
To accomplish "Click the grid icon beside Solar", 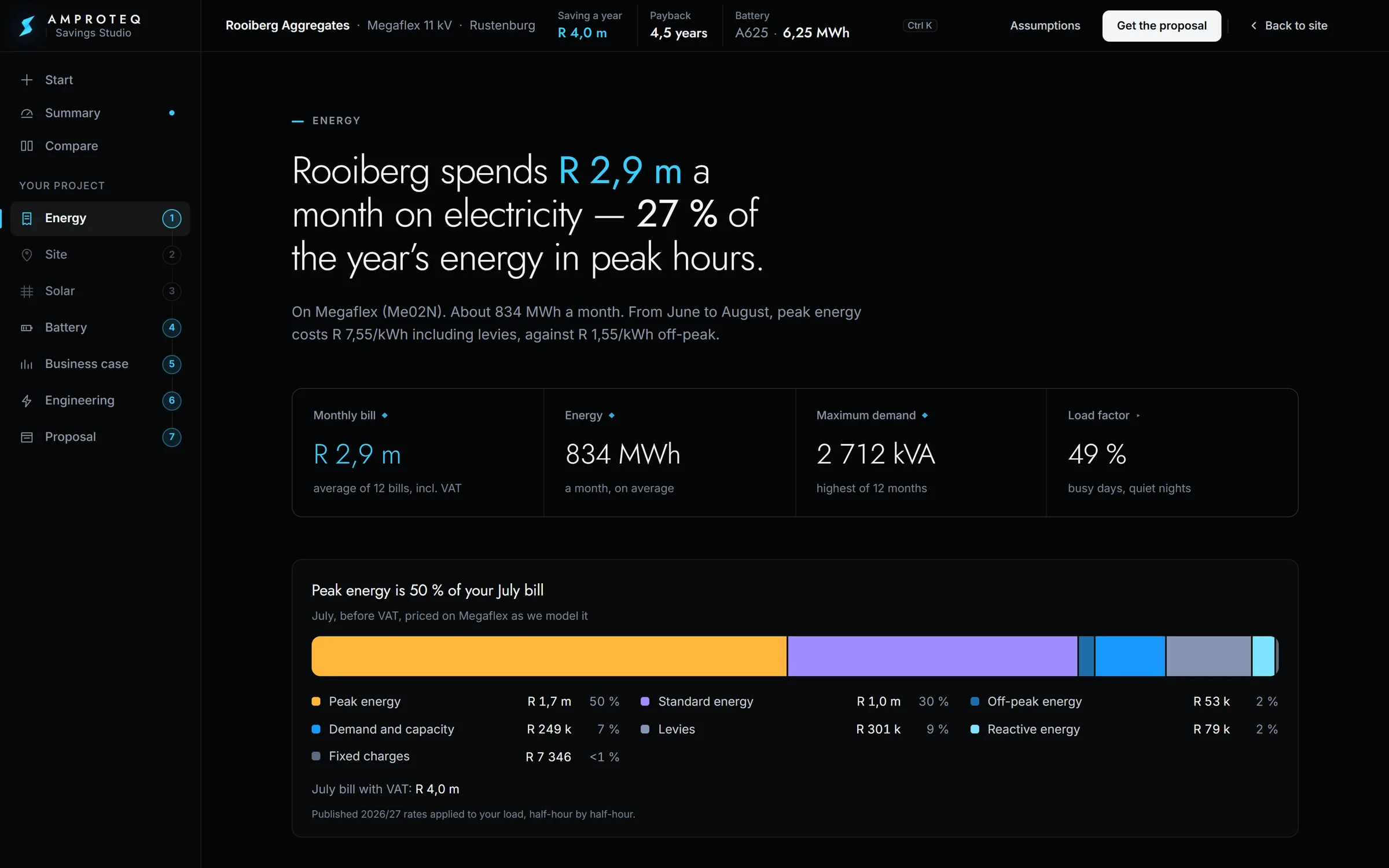I will click(x=27, y=291).
